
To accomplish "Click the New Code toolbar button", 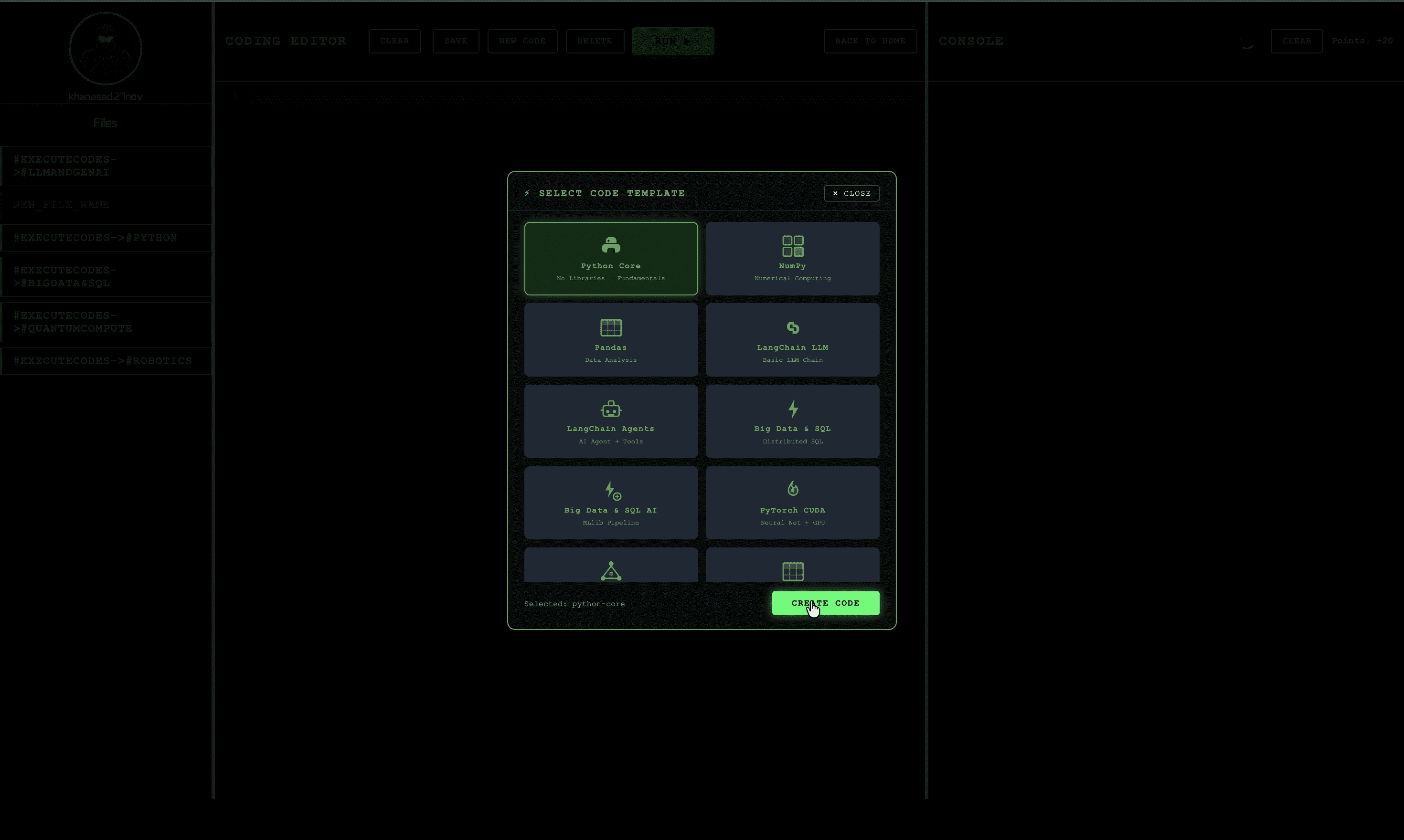I will point(522,41).
